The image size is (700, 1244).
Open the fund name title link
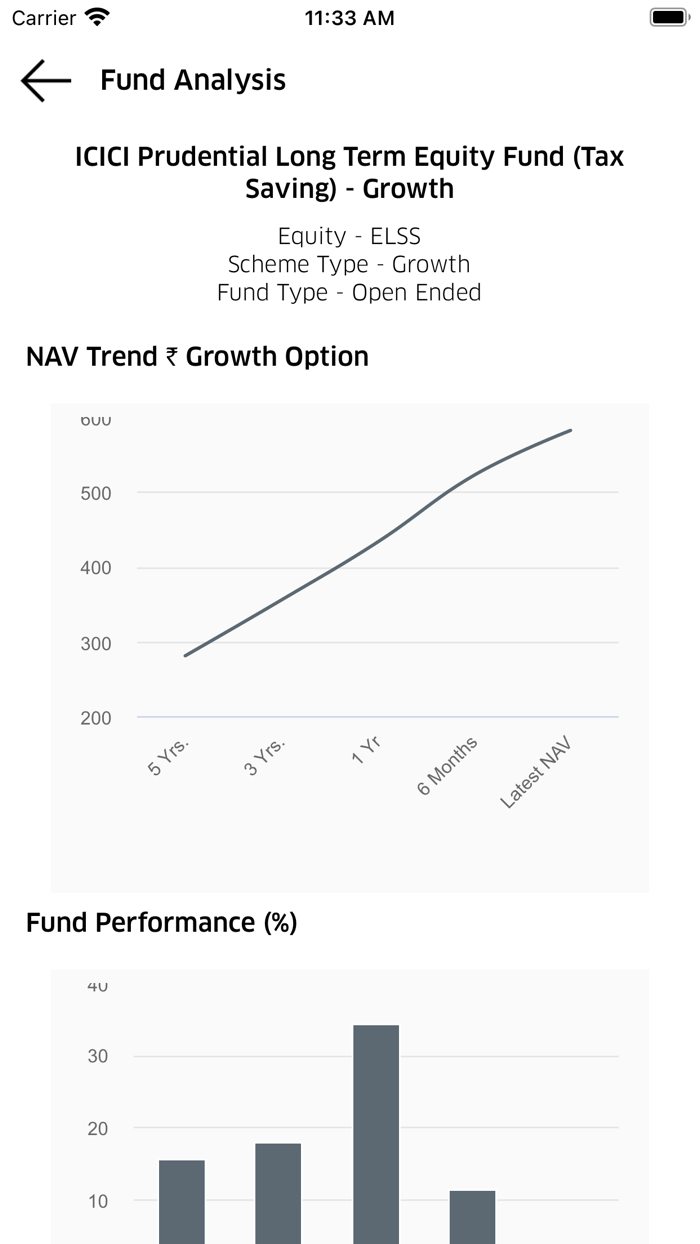(x=350, y=172)
